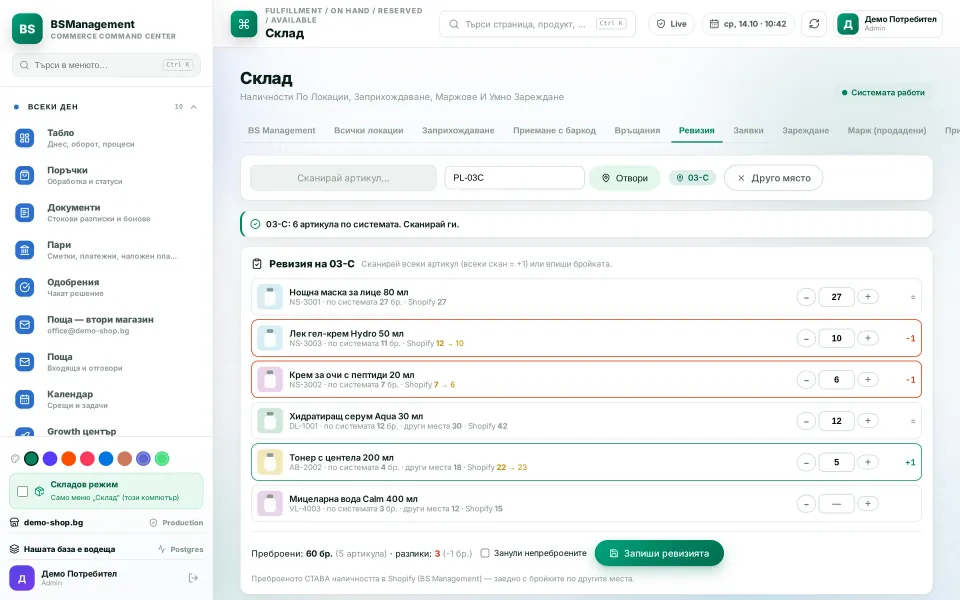Click the location field containing PL-03C
The height and width of the screenshot is (600, 960).
click(x=514, y=178)
